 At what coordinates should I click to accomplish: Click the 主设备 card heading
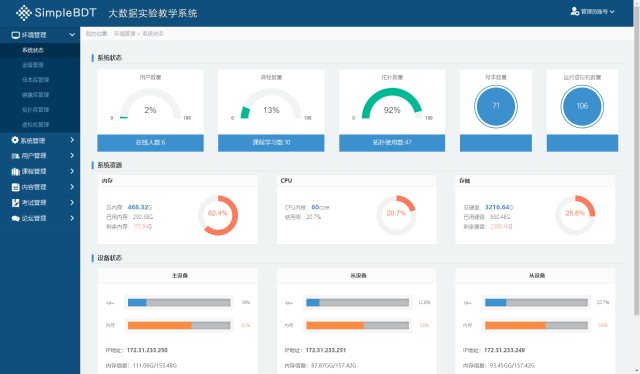[180, 276]
